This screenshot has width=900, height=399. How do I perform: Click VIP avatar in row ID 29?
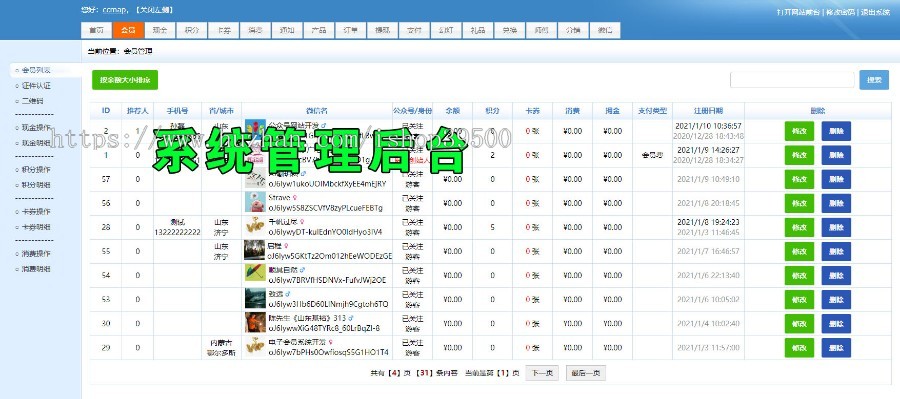[x=255, y=347]
